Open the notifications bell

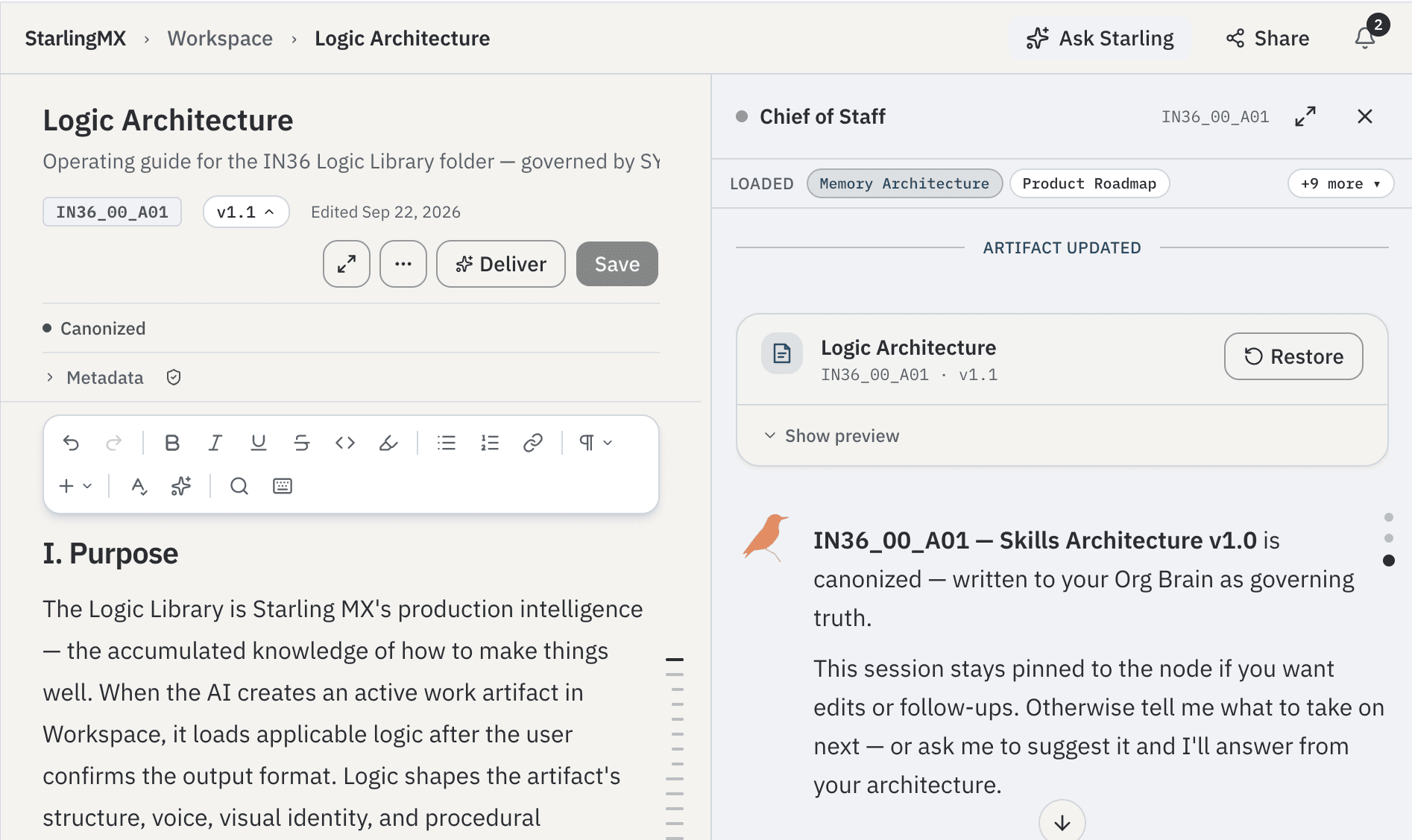click(1365, 38)
